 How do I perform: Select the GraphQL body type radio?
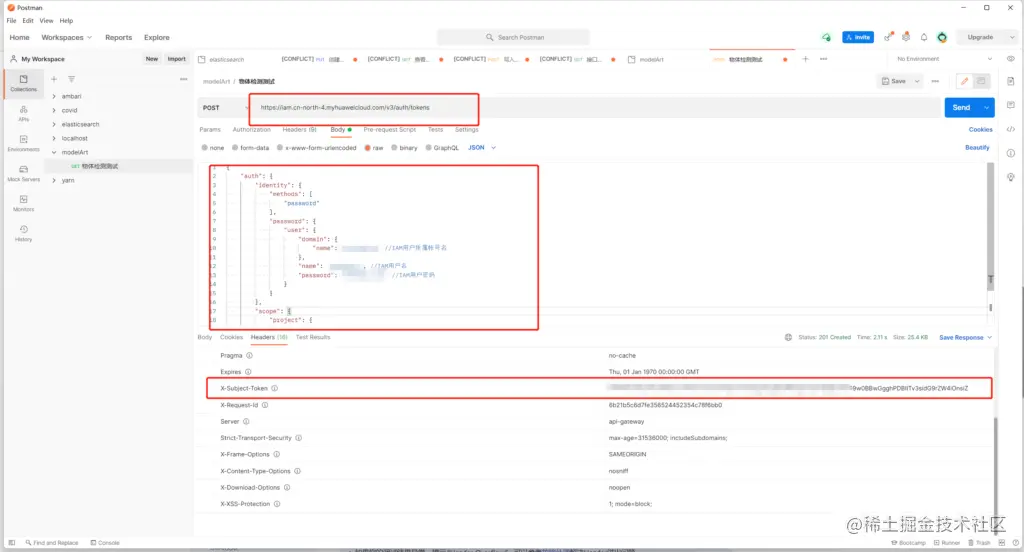(x=428, y=148)
